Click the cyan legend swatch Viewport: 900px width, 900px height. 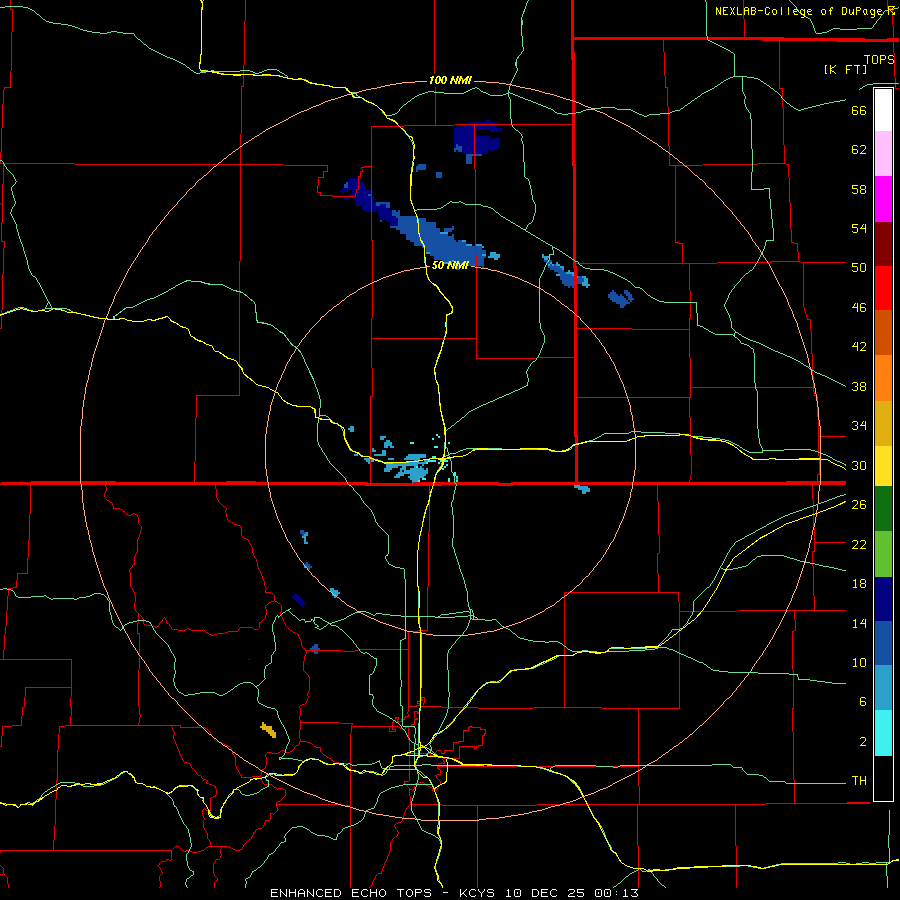click(x=883, y=733)
